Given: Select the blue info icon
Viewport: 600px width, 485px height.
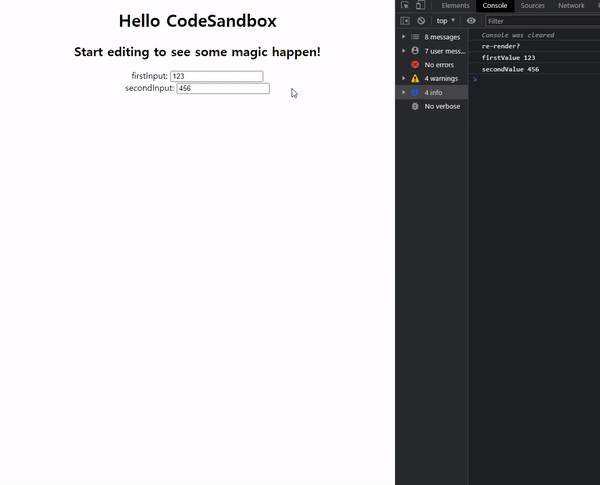Looking at the screenshot, I should (415, 92).
